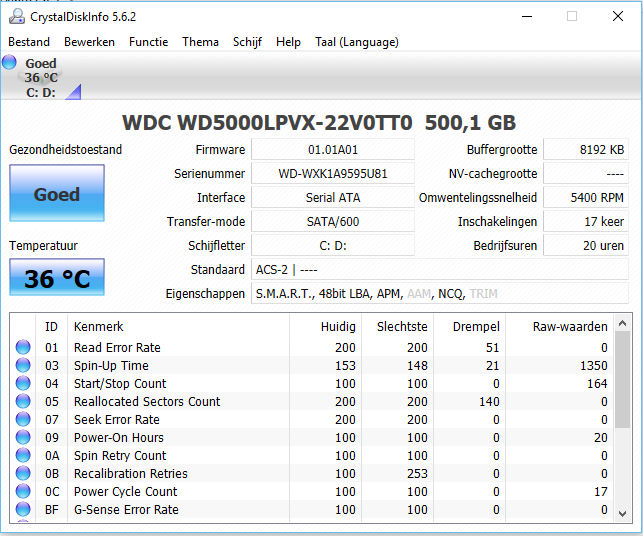Screen dimensions: 643x536
Task: Click the status orb for Reallocated Sectors Count
Action: pos(23,401)
